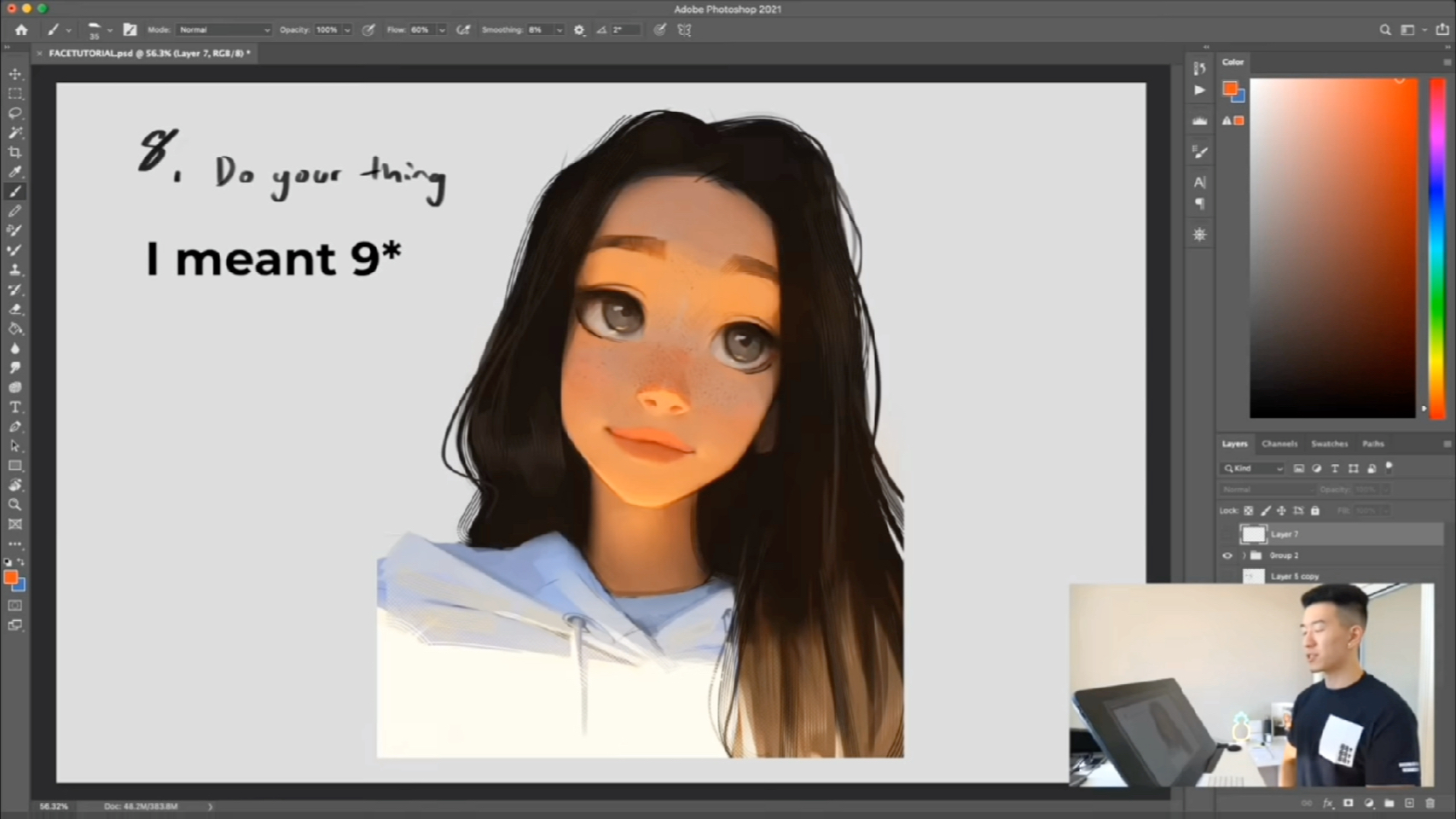Select the Eyedropper tool
Screen dimensions: 1456x819
tap(15, 172)
